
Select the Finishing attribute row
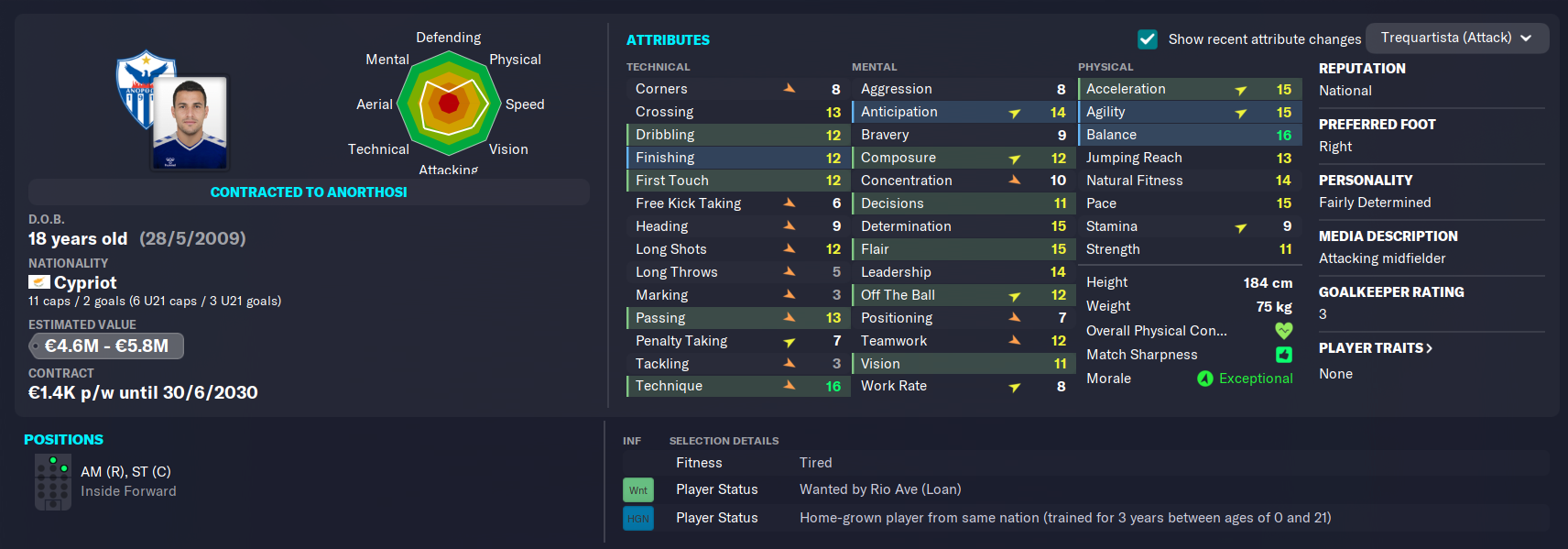tap(738, 158)
